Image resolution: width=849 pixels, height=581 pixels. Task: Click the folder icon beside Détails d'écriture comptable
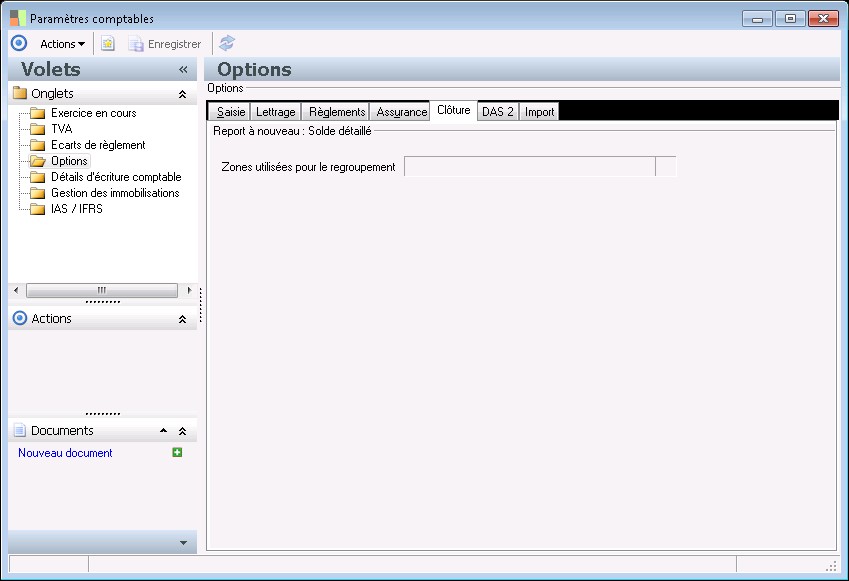(x=37, y=177)
